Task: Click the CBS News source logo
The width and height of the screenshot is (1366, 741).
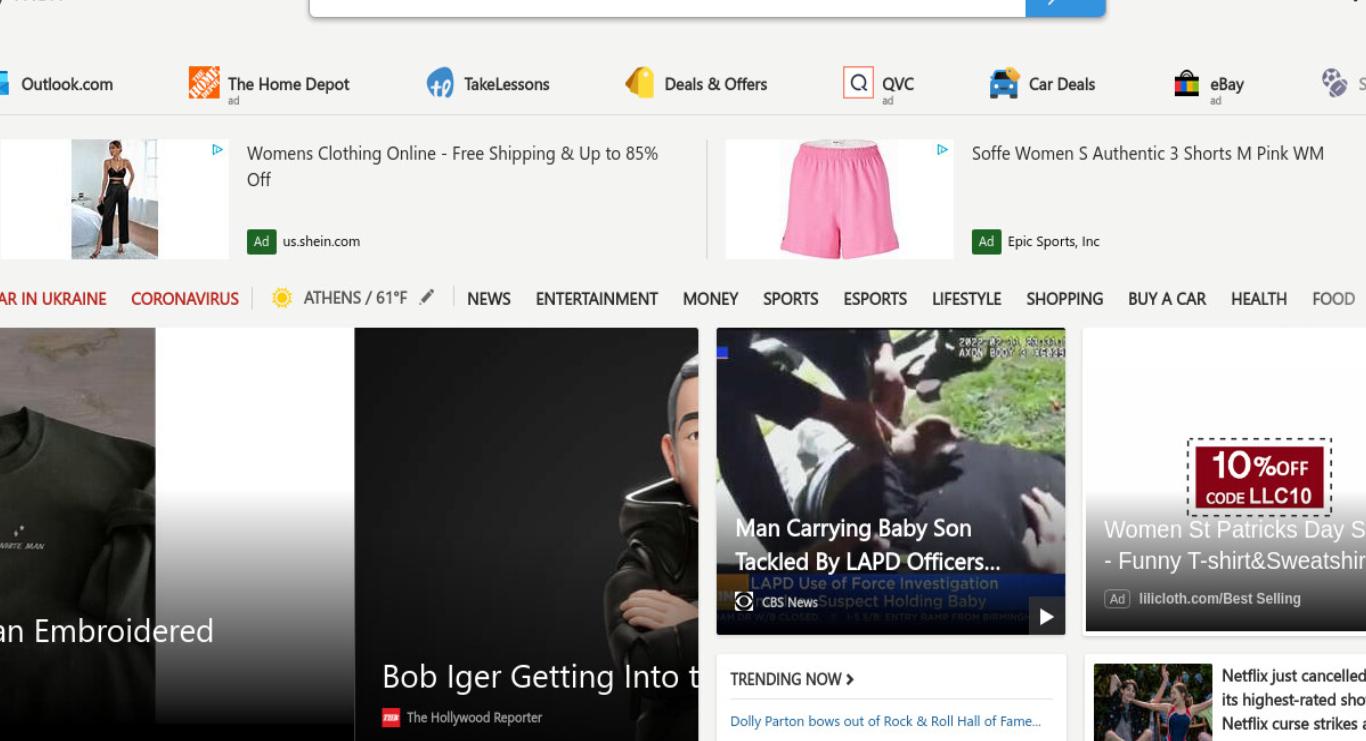Action: pyautogui.click(x=744, y=601)
